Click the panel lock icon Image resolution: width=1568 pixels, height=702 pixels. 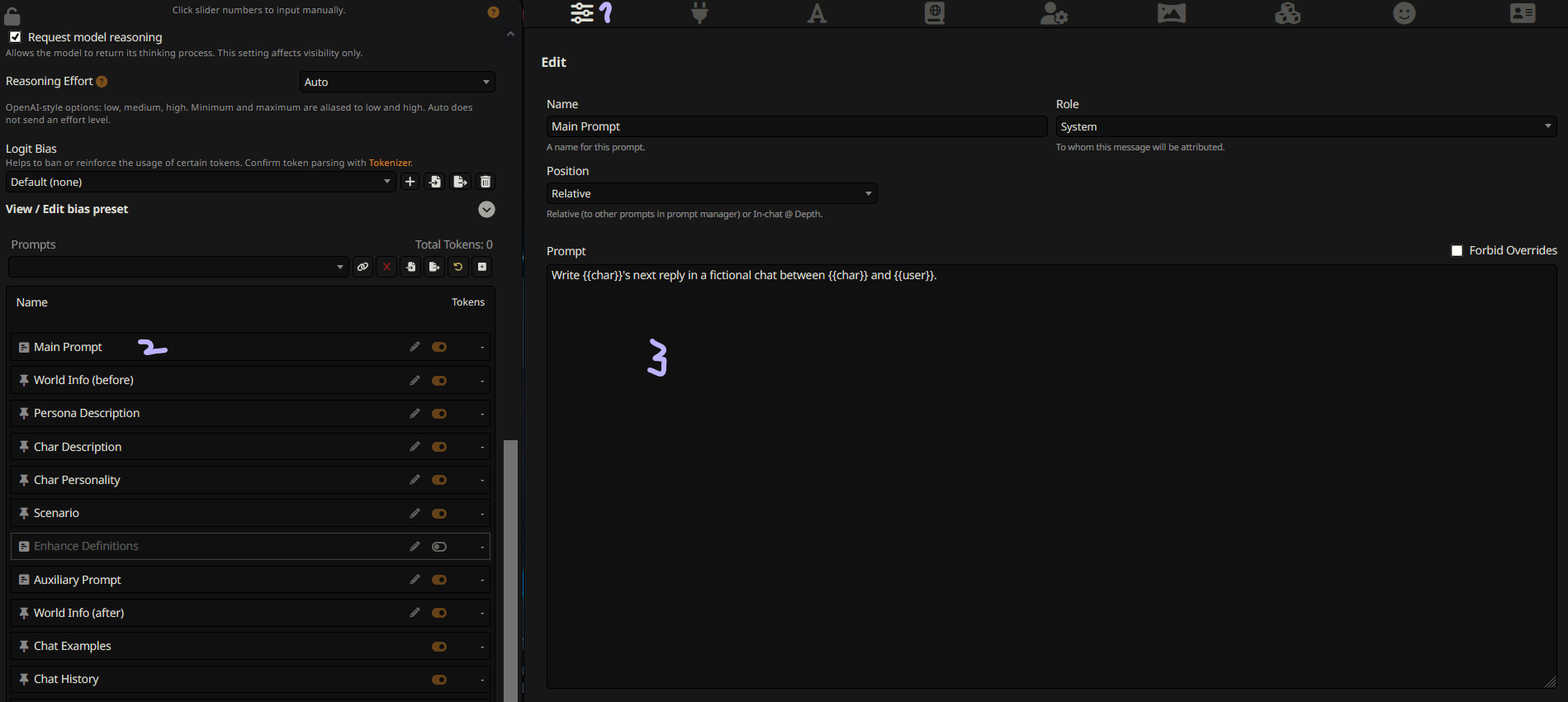(x=12, y=15)
